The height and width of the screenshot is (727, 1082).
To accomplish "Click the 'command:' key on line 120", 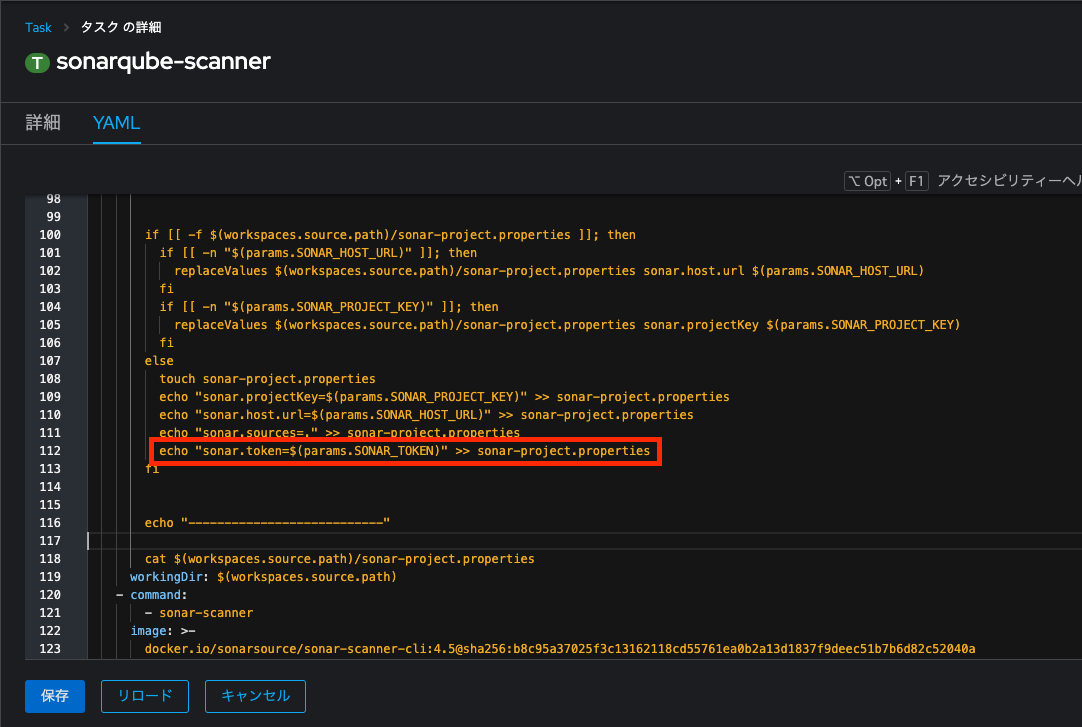I will pos(159,595).
